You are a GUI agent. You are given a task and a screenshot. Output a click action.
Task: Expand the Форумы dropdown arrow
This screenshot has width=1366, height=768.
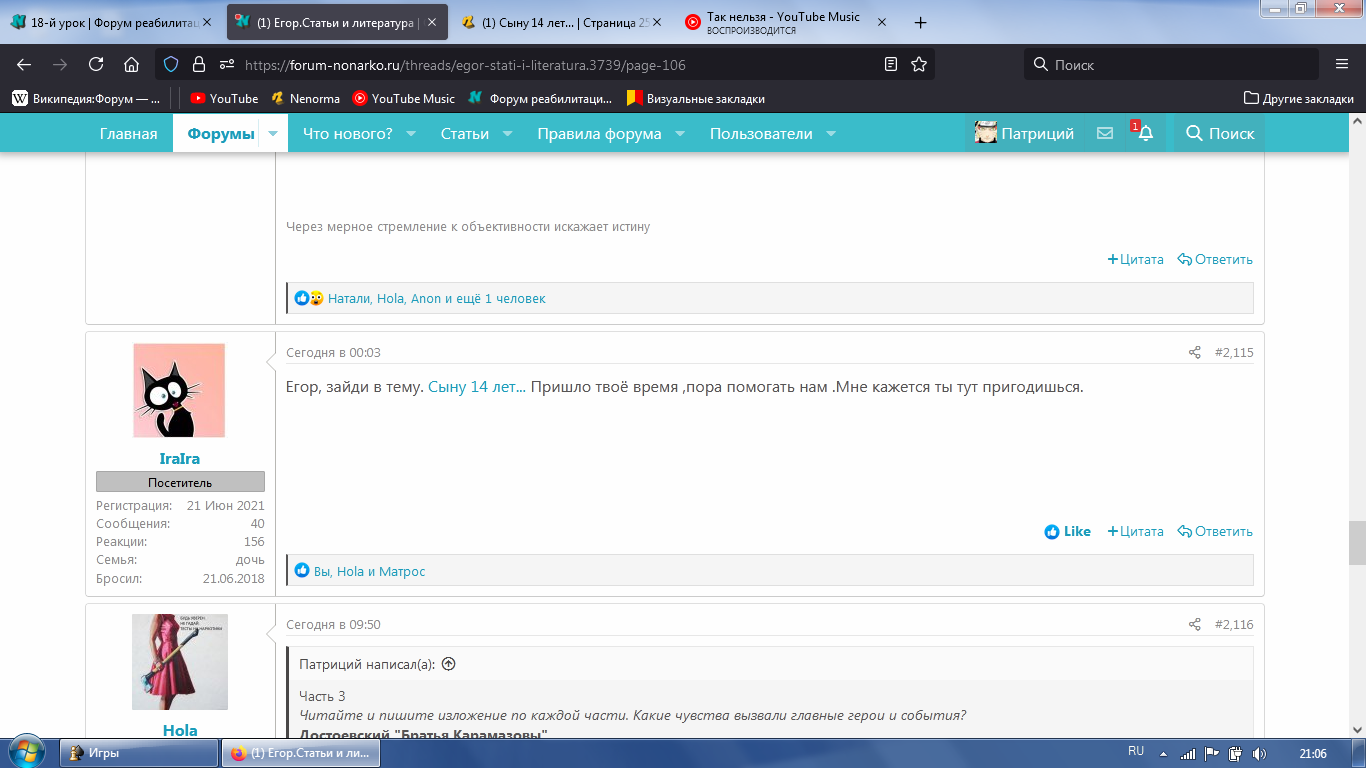pyautogui.click(x=273, y=134)
